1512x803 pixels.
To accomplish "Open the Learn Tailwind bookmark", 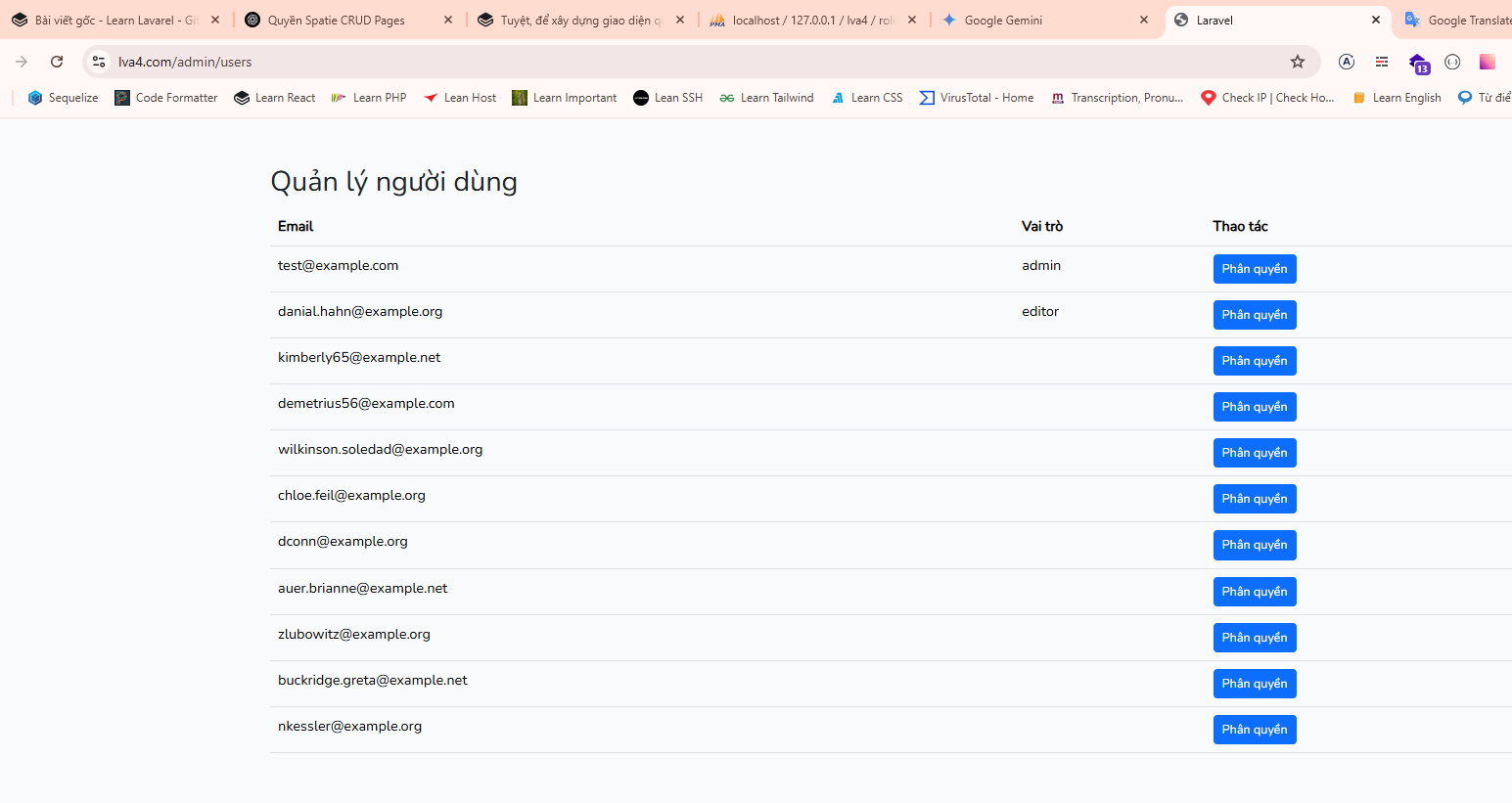I will [x=767, y=98].
